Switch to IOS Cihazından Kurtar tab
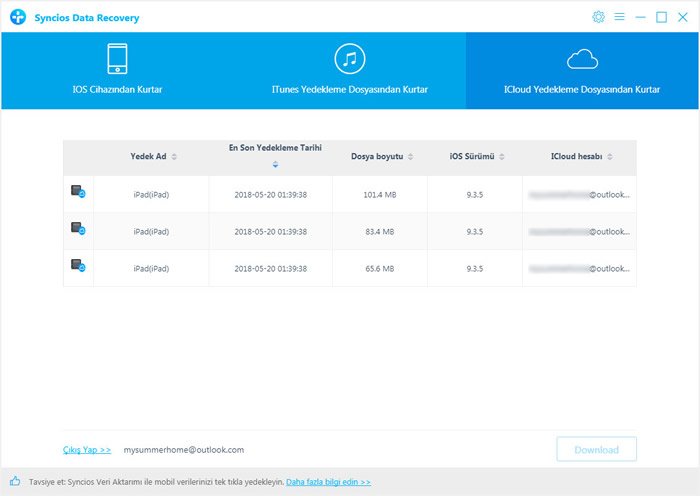The height and width of the screenshot is (496, 700). [x=117, y=71]
